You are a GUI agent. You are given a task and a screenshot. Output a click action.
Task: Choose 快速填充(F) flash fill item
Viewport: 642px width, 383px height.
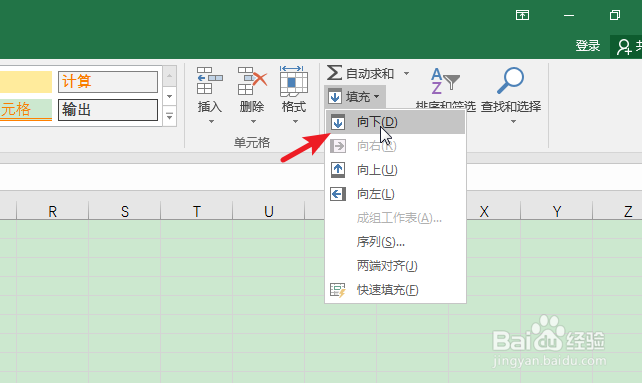(395, 290)
